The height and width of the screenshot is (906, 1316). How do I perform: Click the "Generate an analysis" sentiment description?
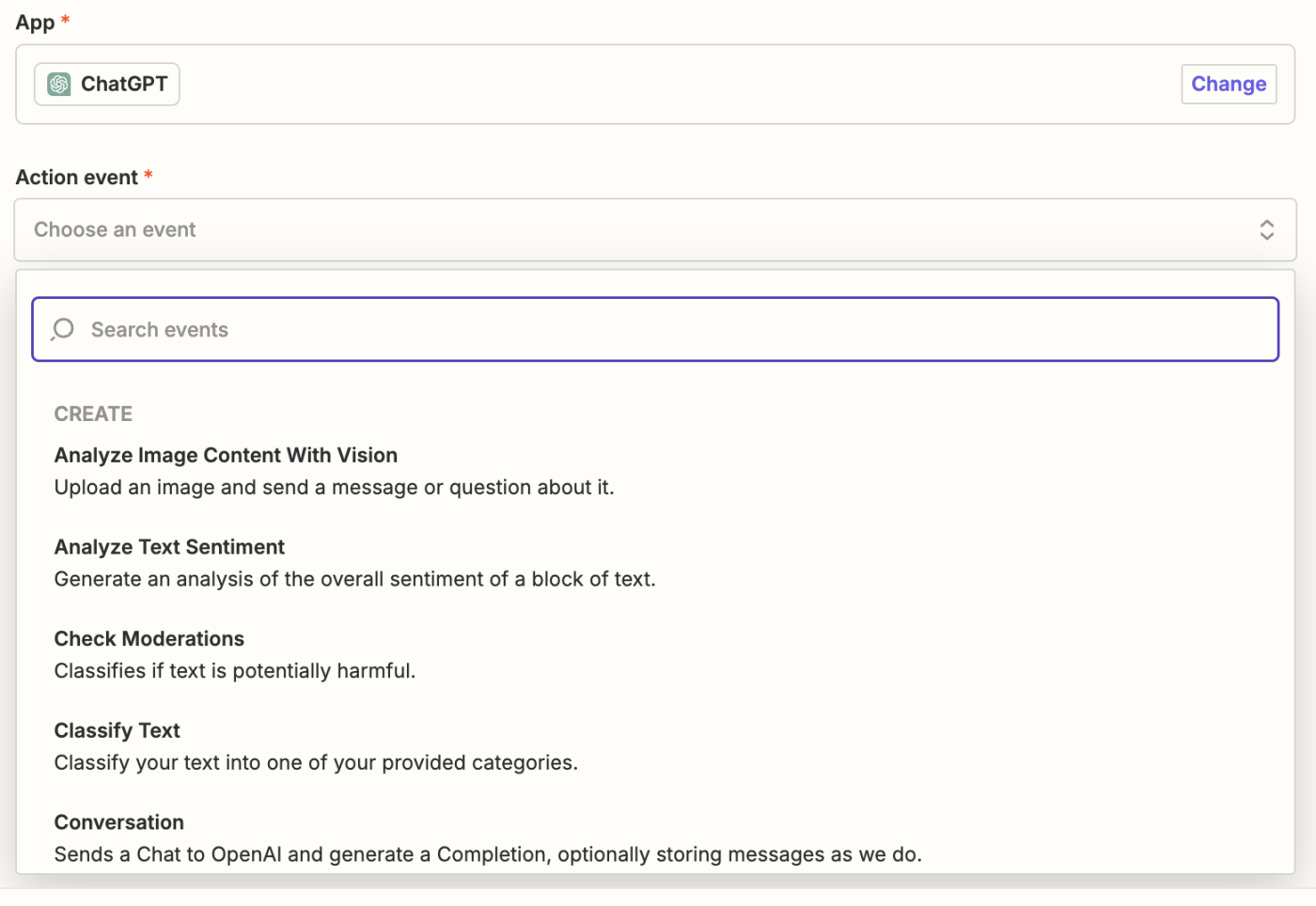point(354,580)
